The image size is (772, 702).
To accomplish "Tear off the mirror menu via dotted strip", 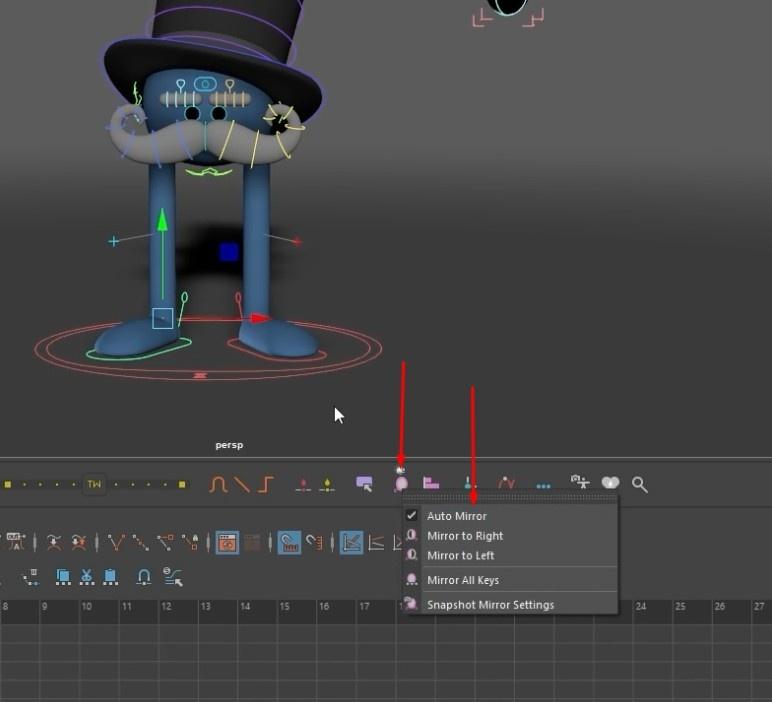I will coord(510,499).
